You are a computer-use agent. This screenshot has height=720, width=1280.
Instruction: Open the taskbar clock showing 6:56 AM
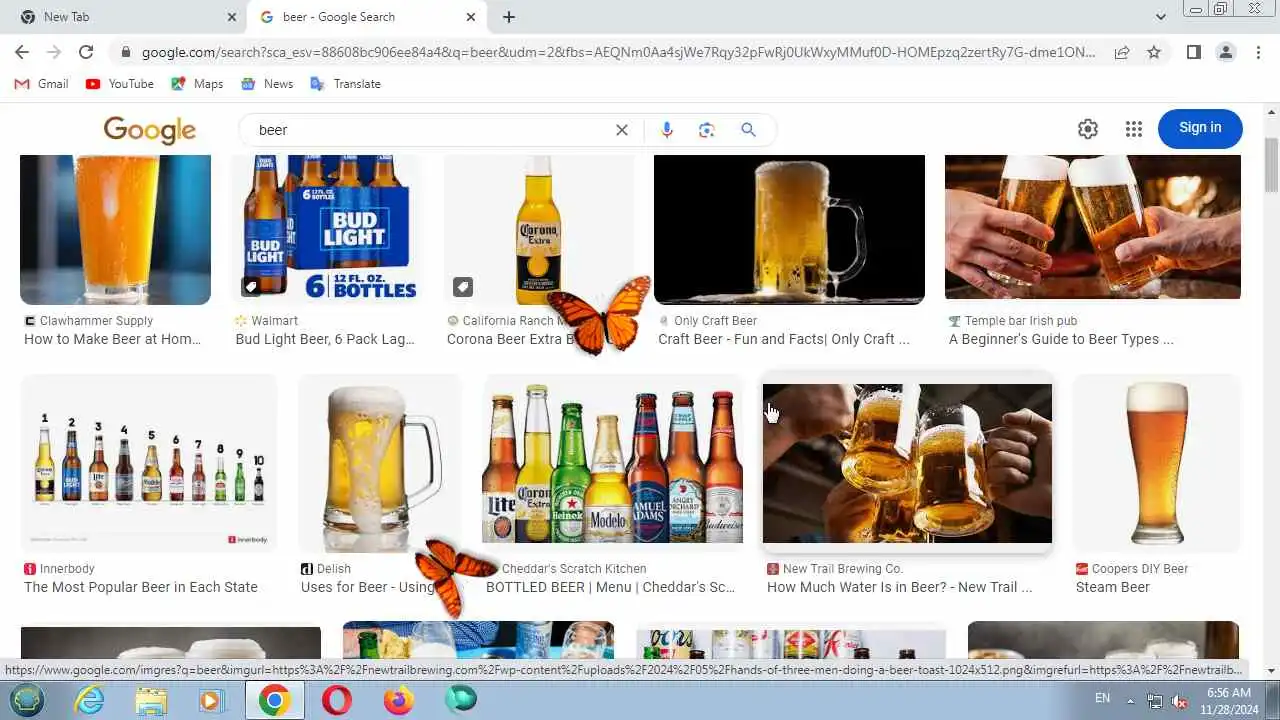click(1230, 701)
